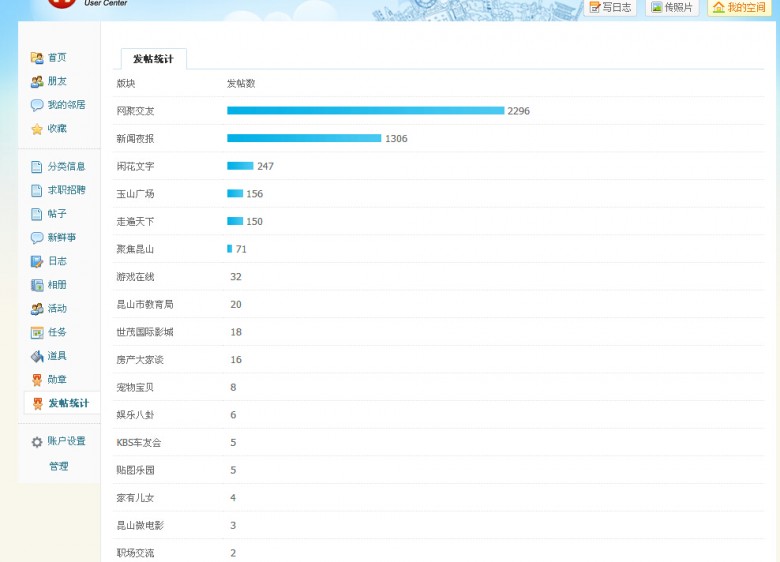780x562 pixels.
Task: Click the 游戏在线 row label
Action: point(135,277)
